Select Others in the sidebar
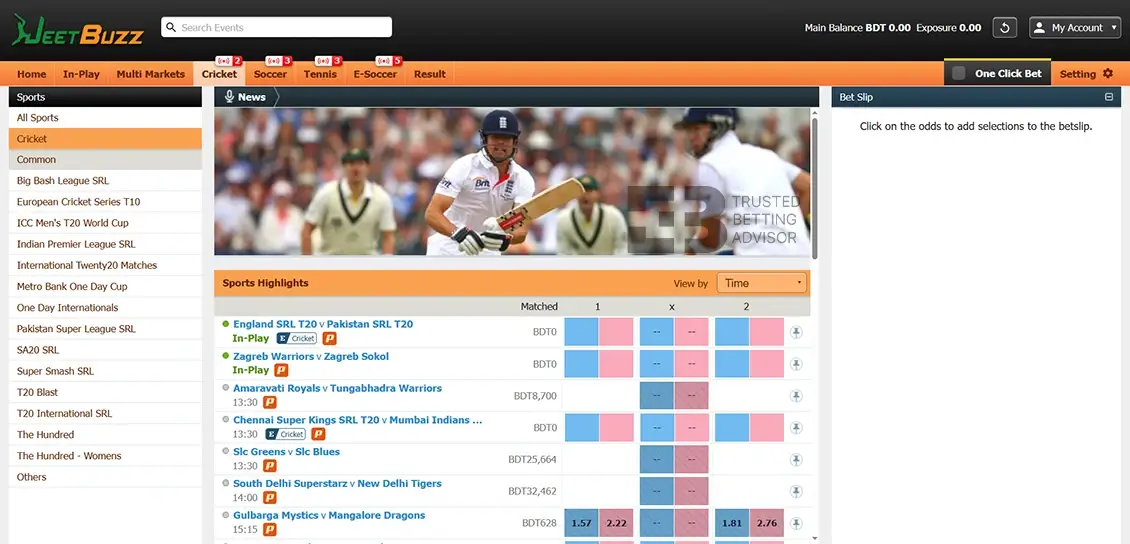The width and height of the screenshot is (1130, 544). [x=105, y=476]
